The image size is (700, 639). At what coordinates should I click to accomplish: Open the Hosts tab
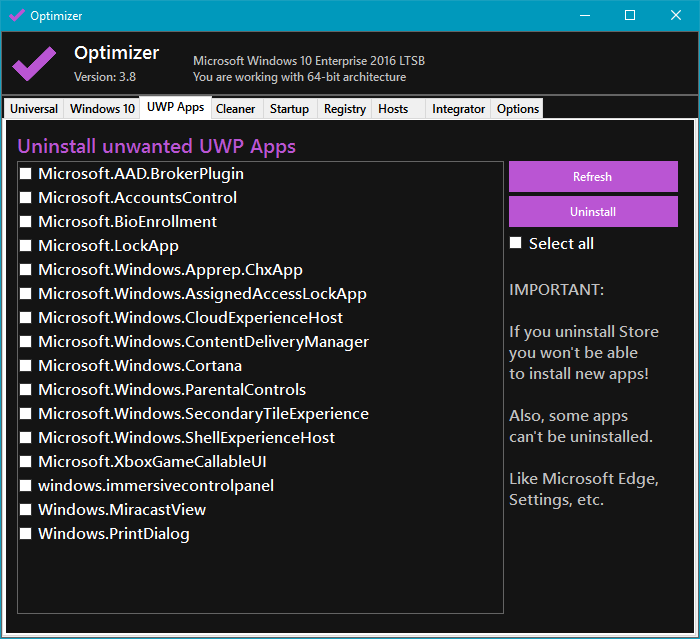click(x=393, y=109)
